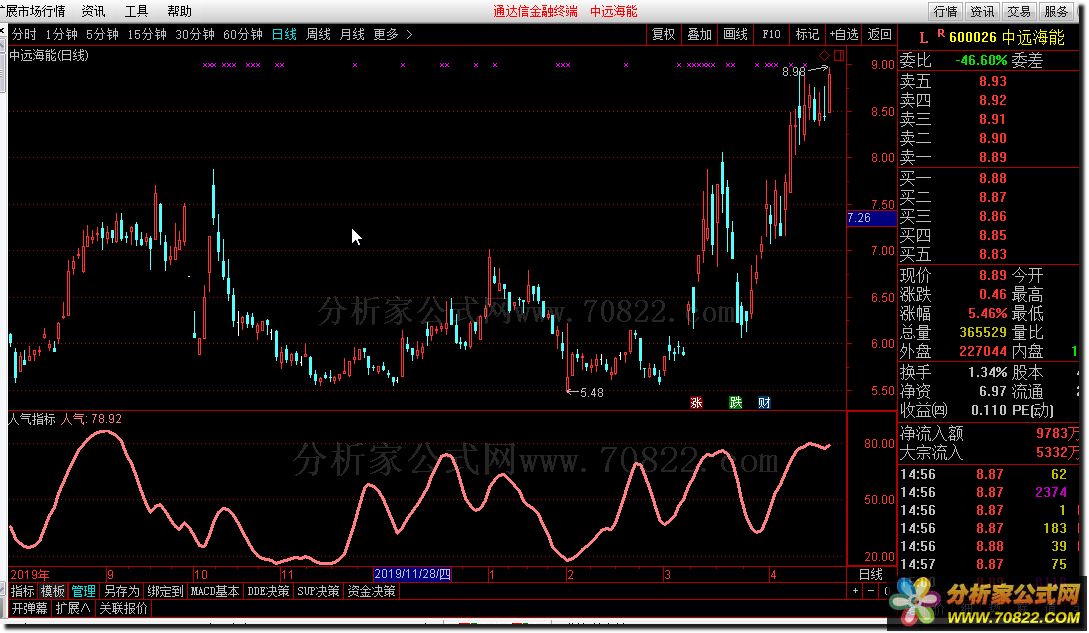
Task: Click the 净流入额 9783万 row
Action: pyautogui.click(x=989, y=434)
